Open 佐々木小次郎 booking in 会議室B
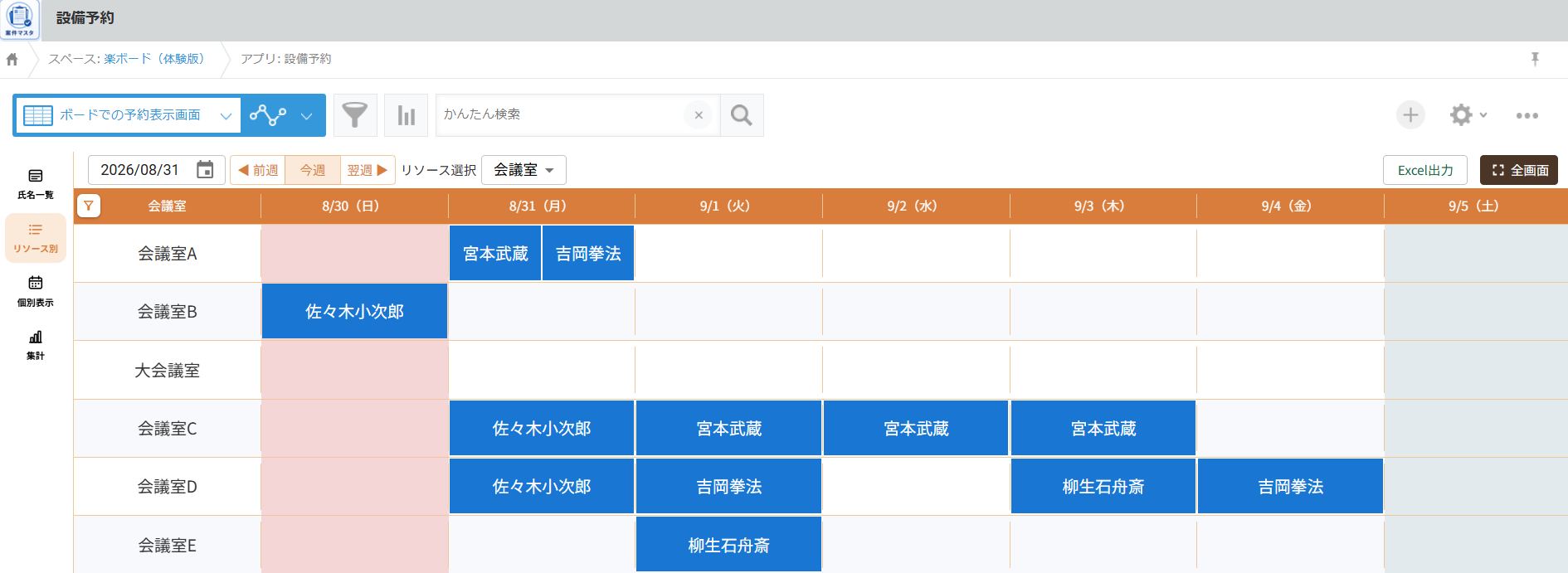Viewport: 1568px width, 573px height. click(354, 312)
